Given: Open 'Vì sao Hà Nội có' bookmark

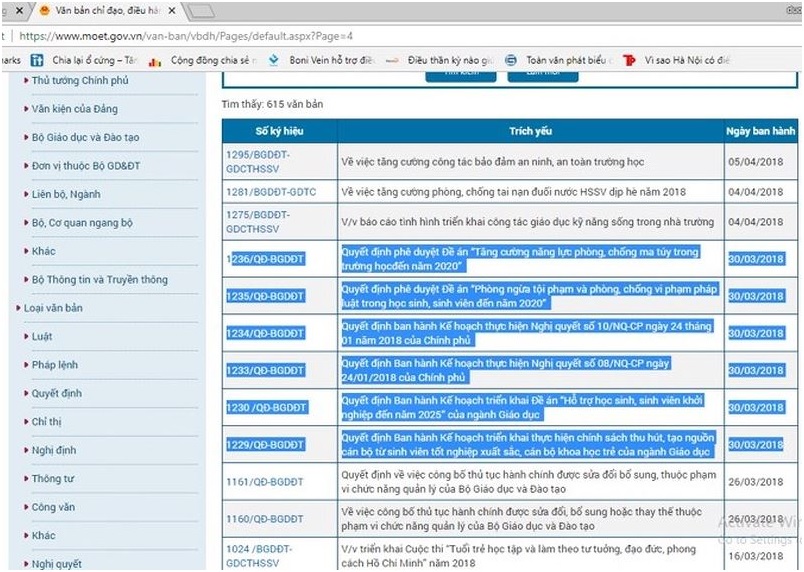Looking at the screenshot, I should coord(677,60).
